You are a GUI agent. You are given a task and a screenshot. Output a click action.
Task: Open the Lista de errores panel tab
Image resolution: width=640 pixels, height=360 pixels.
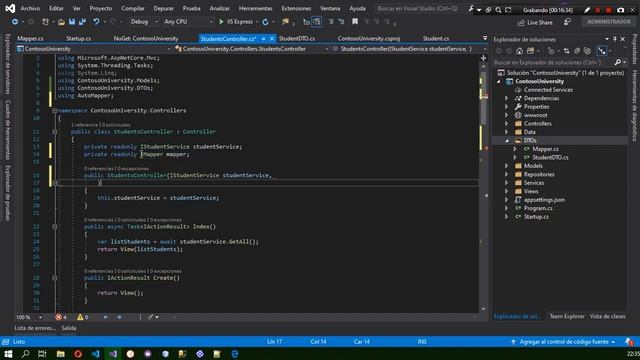35,328
